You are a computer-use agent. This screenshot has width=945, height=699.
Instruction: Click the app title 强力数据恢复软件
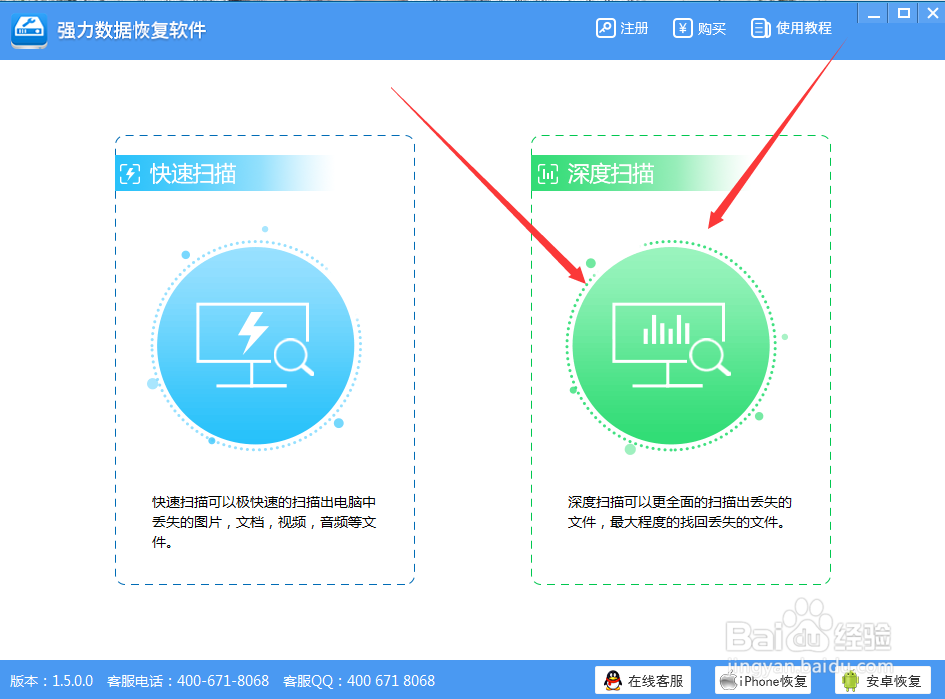[x=131, y=30]
